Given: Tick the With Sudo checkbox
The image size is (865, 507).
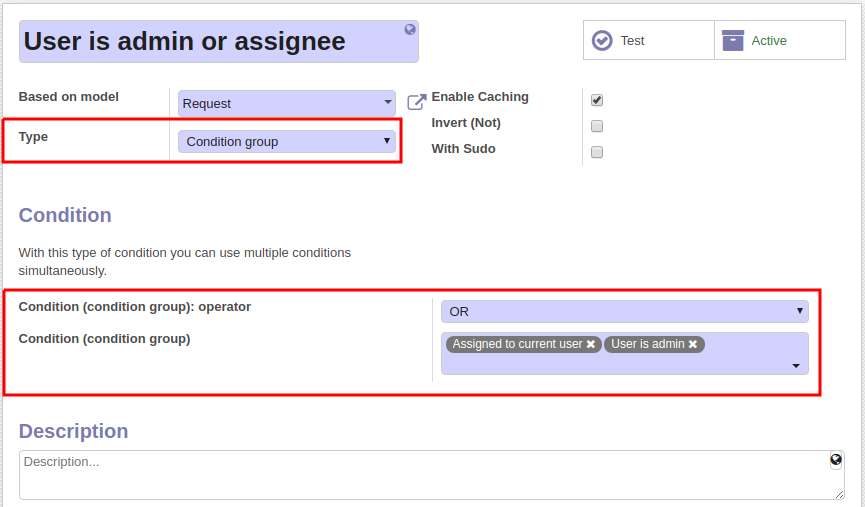Looking at the screenshot, I should point(597,152).
